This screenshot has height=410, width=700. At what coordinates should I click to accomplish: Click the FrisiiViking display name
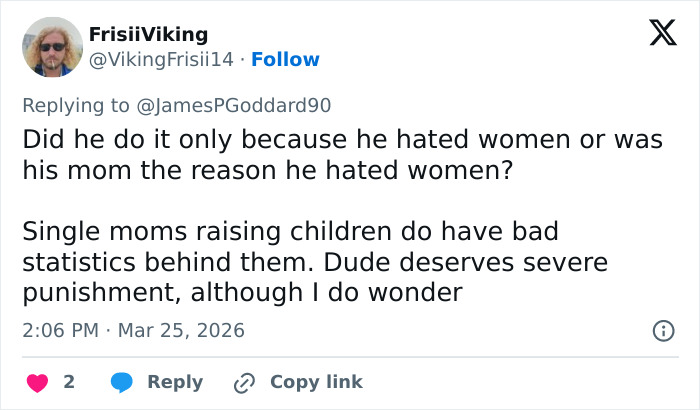(x=150, y=34)
